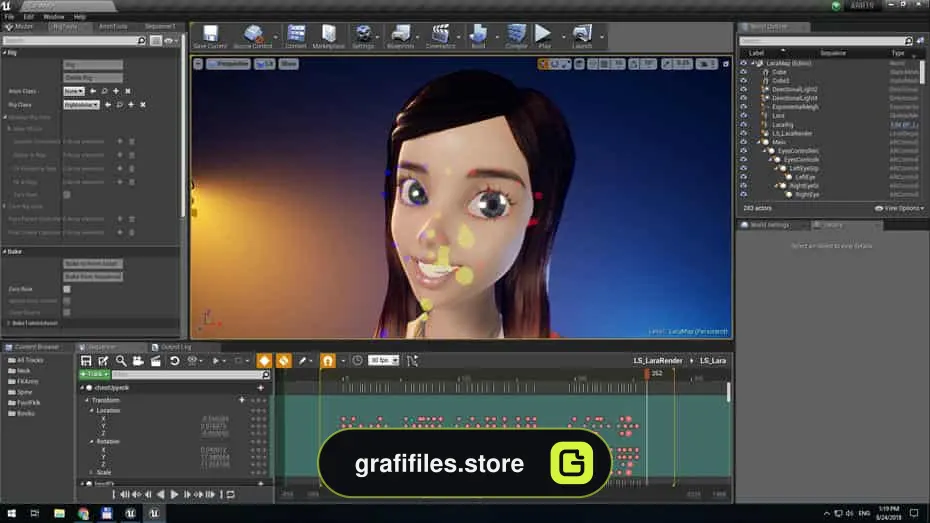Open the Sequencer 30 fps dropdown
The height and width of the screenshot is (523, 930).
[x=384, y=360]
